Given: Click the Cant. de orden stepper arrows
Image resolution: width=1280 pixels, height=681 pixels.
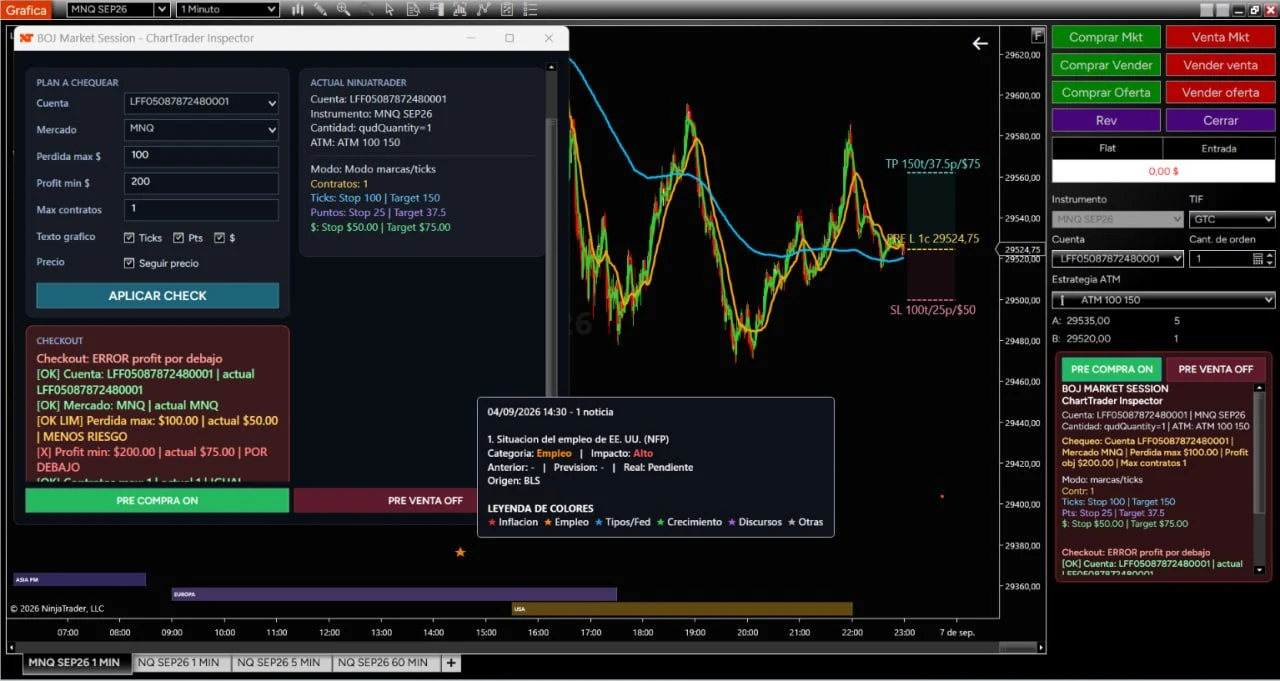Looking at the screenshot, I should pyautogui.click(x=1270, y=258).
